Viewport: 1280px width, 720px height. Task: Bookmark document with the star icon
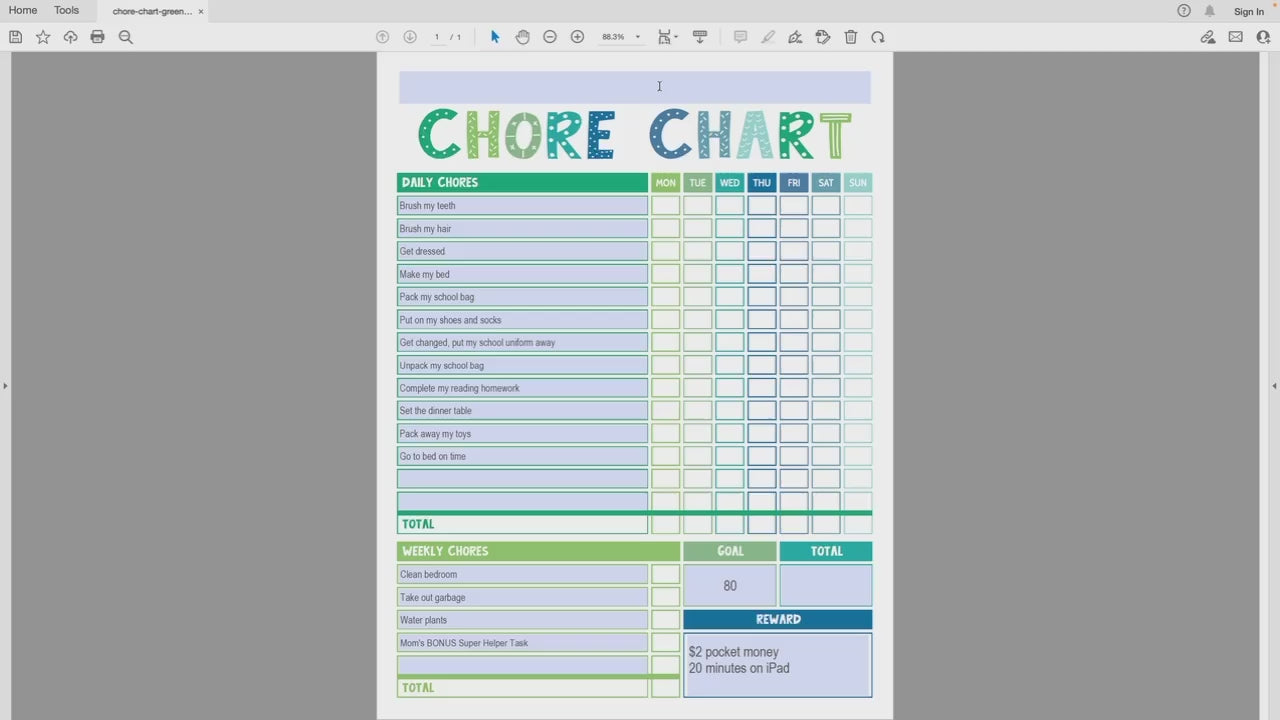coord(43,37)
